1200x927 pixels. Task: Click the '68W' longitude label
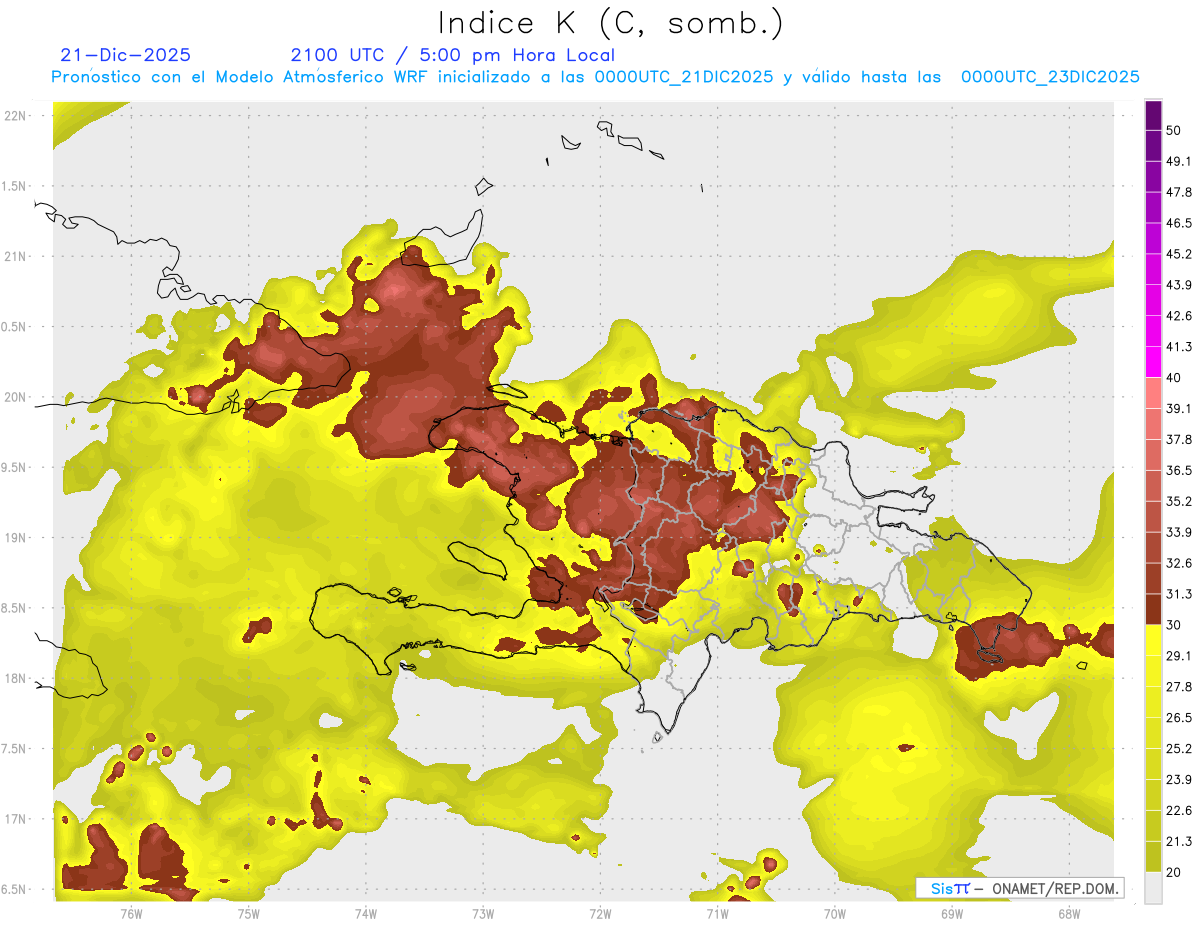click(x=1068, y=912)
